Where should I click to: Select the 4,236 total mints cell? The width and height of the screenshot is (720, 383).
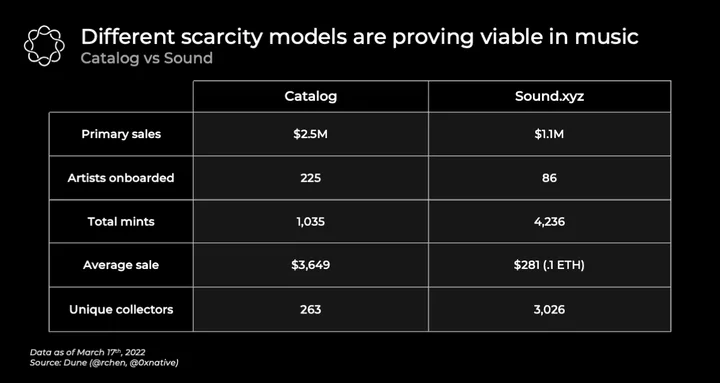(x=550, y=222)
